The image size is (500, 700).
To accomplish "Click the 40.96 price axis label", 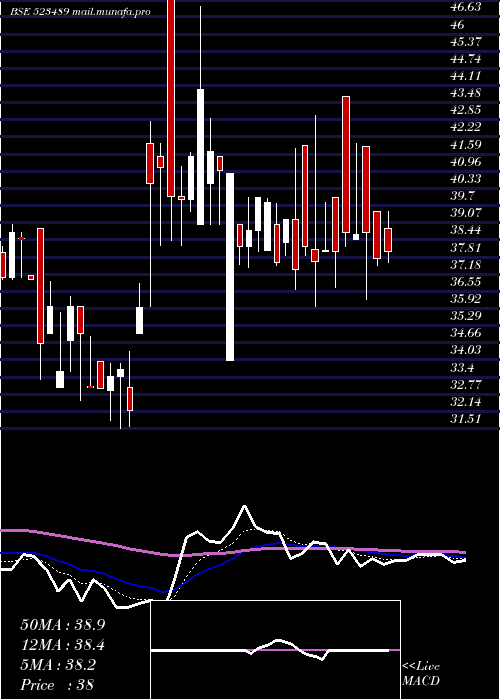I will 467,162.
